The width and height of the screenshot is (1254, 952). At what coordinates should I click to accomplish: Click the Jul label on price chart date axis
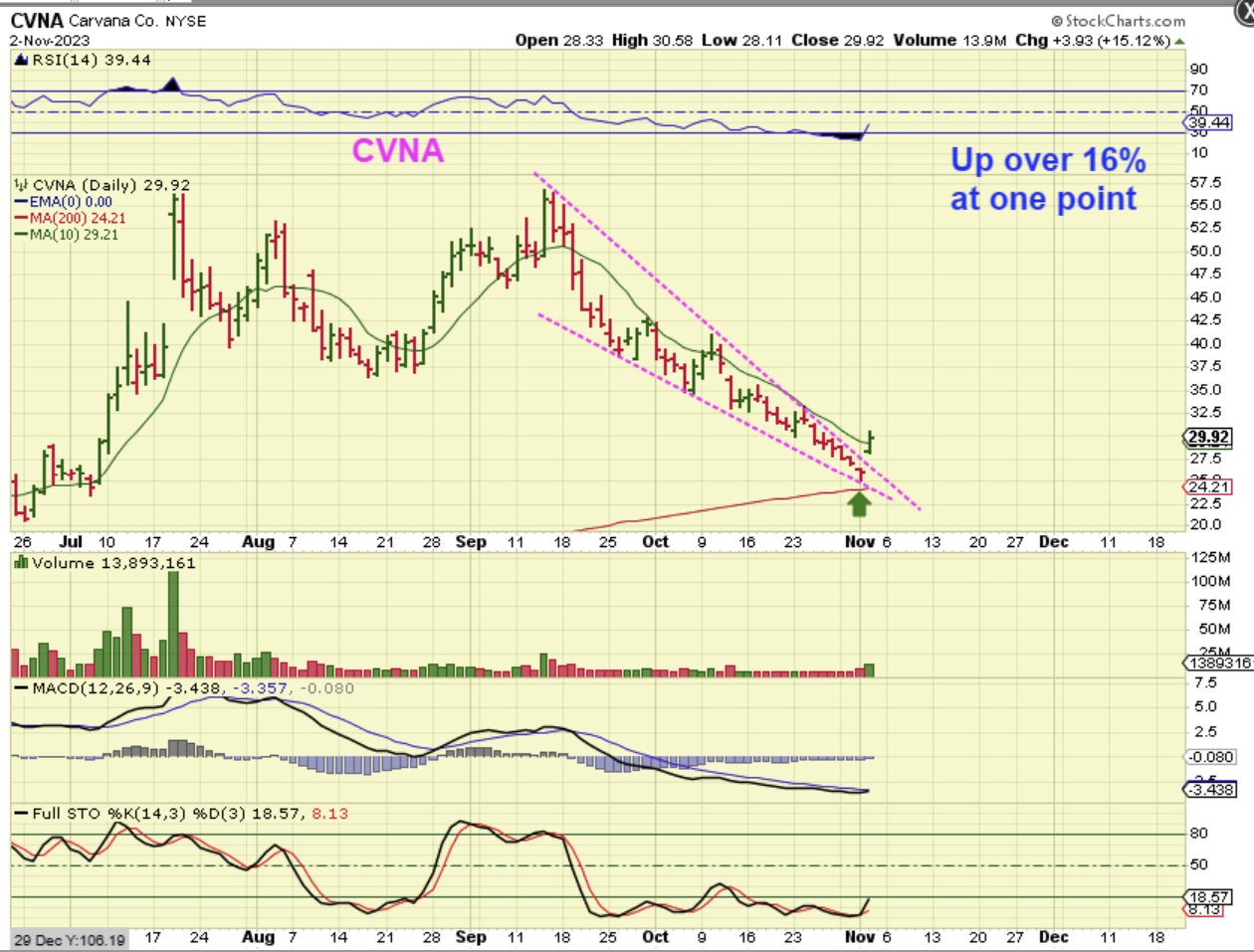pos(71,542)
